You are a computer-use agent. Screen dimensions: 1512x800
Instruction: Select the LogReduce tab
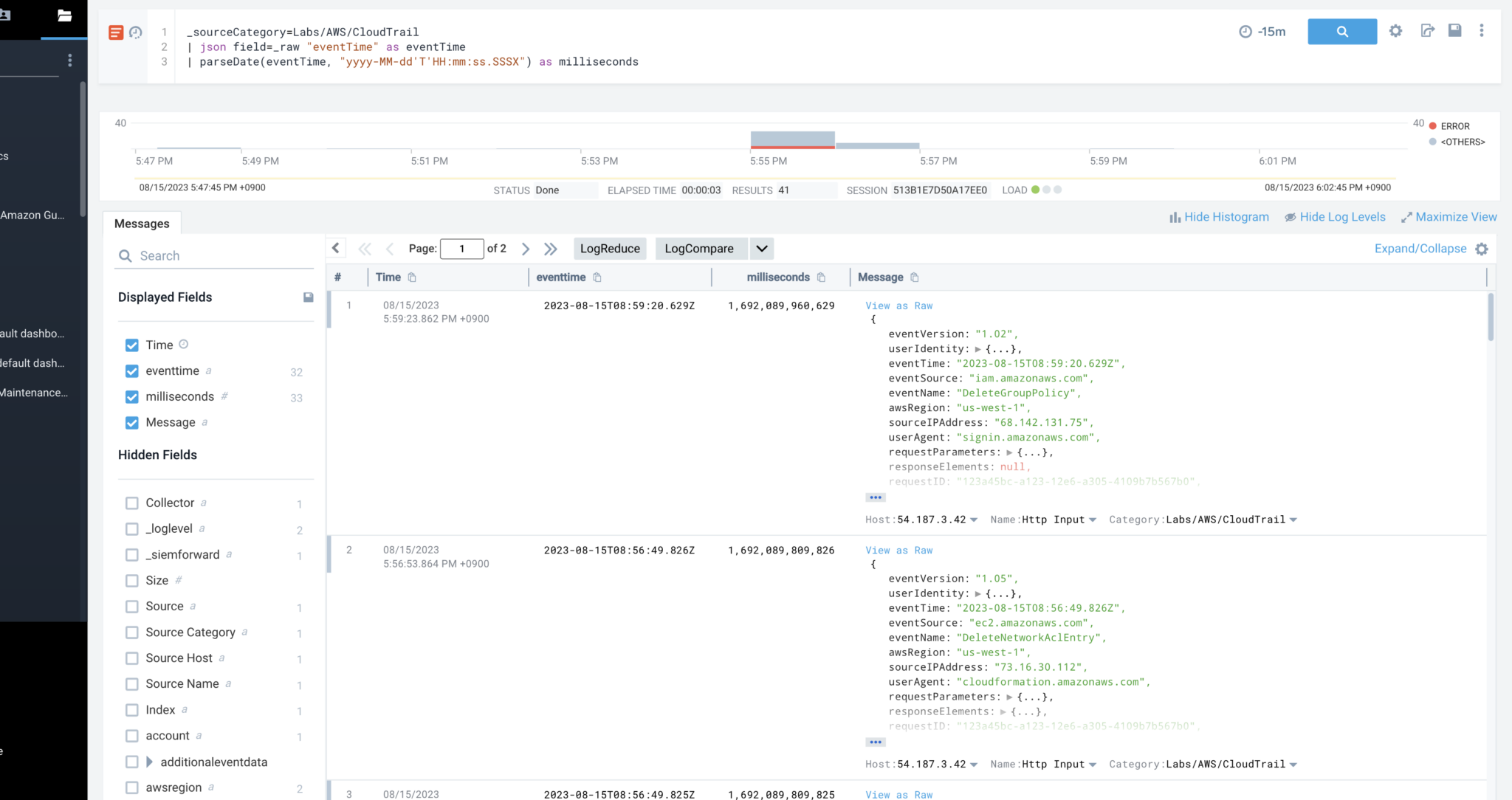610,249
